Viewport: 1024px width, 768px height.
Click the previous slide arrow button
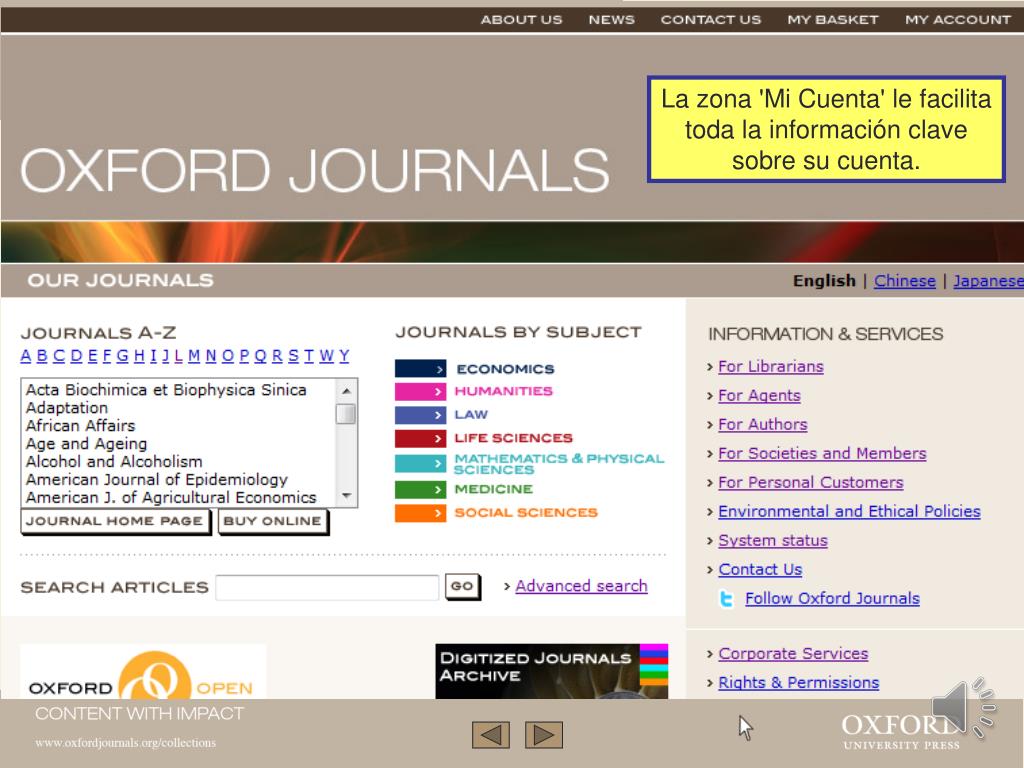(x=490, y=735)
